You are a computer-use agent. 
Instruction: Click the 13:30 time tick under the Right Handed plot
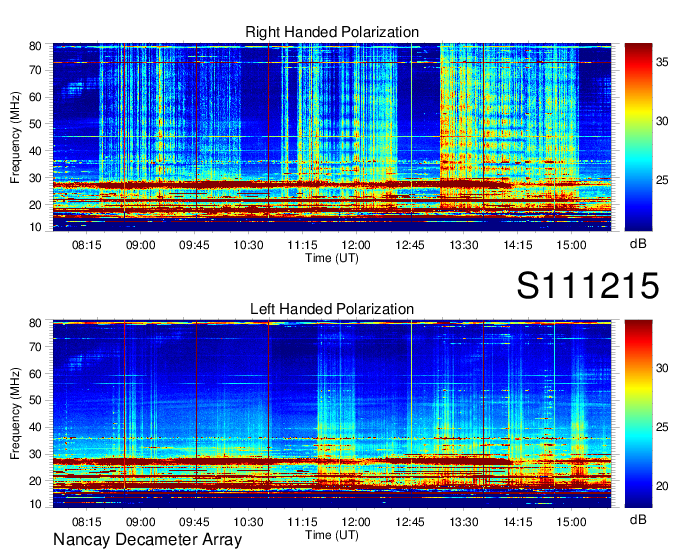pos(464,245)
